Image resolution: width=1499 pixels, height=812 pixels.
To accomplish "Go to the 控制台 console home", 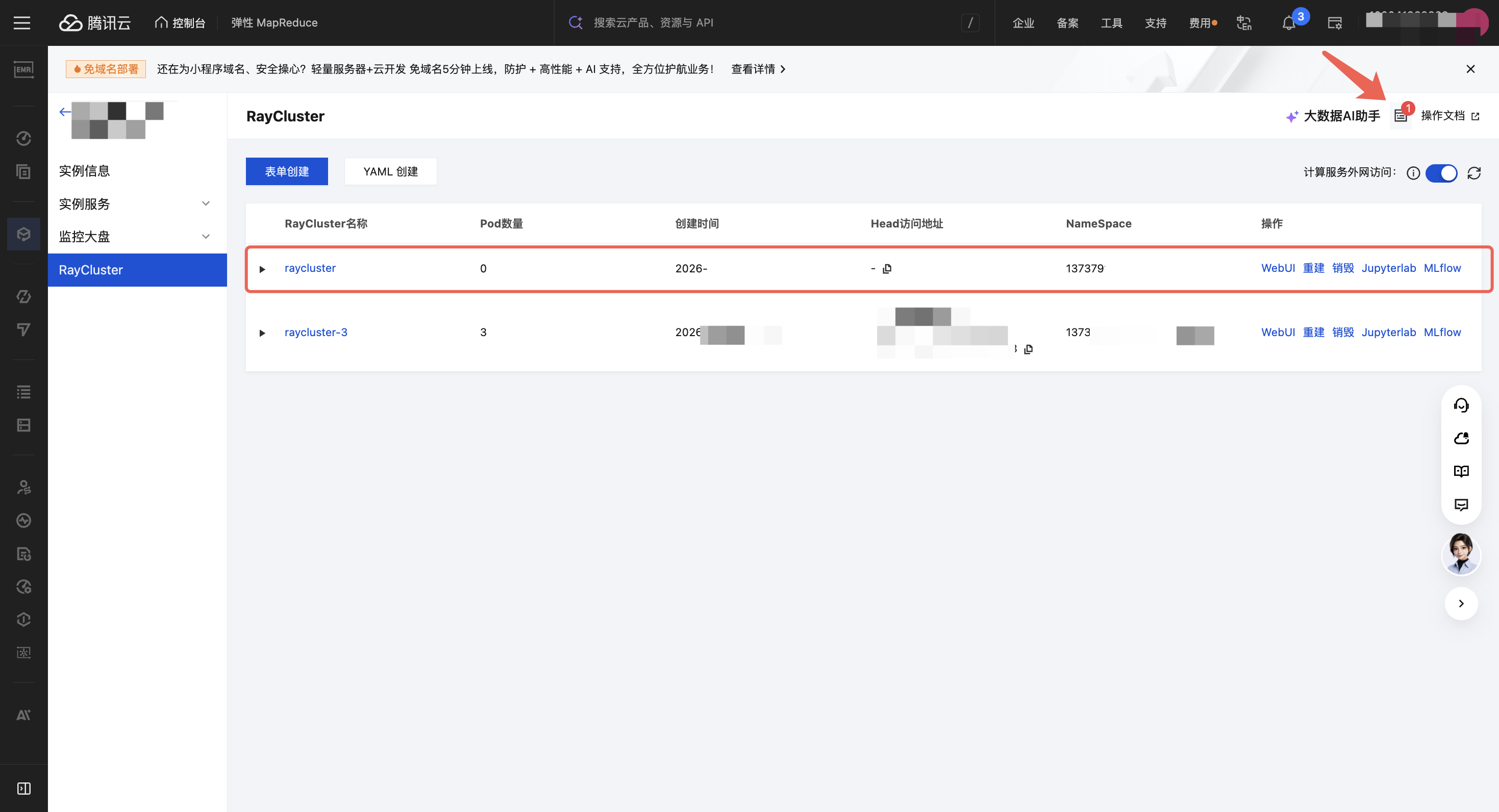I will point(181,22).
